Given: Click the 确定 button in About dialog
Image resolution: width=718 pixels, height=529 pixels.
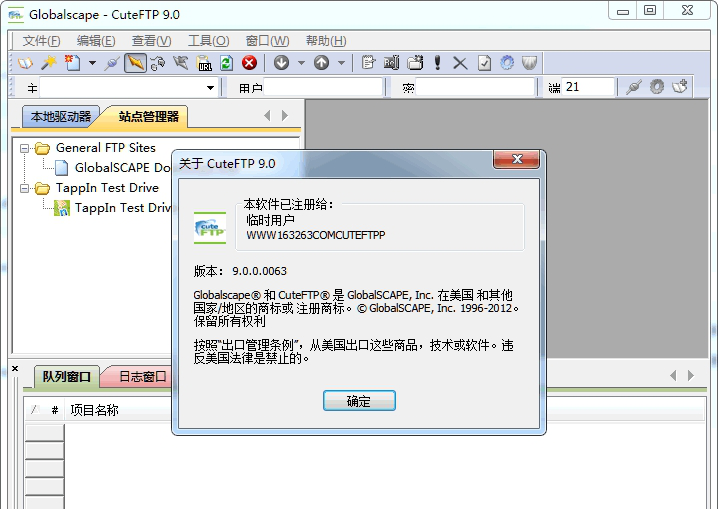Looking at the screenshot, I should [x=359, y=401].
